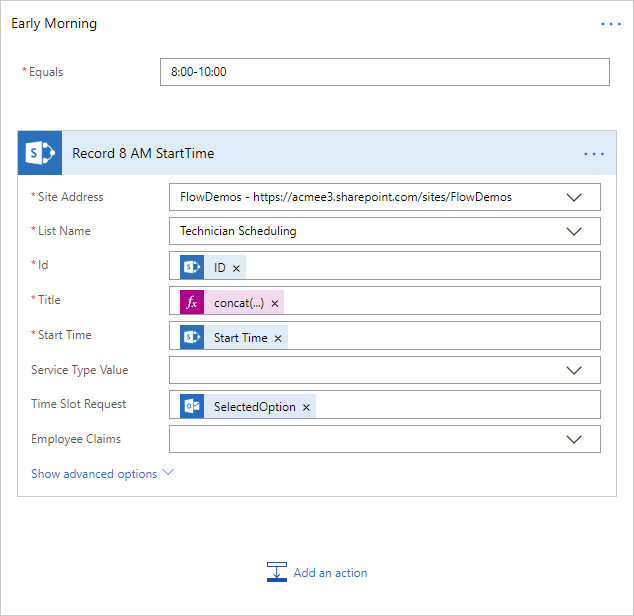Click the Service Type Value label
This screenshot has height=616, width=634.
(80, 370)
